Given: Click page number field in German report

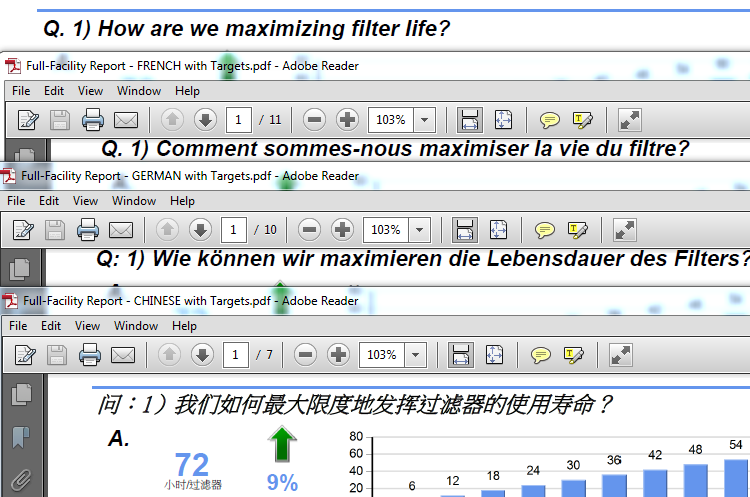Looking at the screenshot, I should [x=233, y=230].
